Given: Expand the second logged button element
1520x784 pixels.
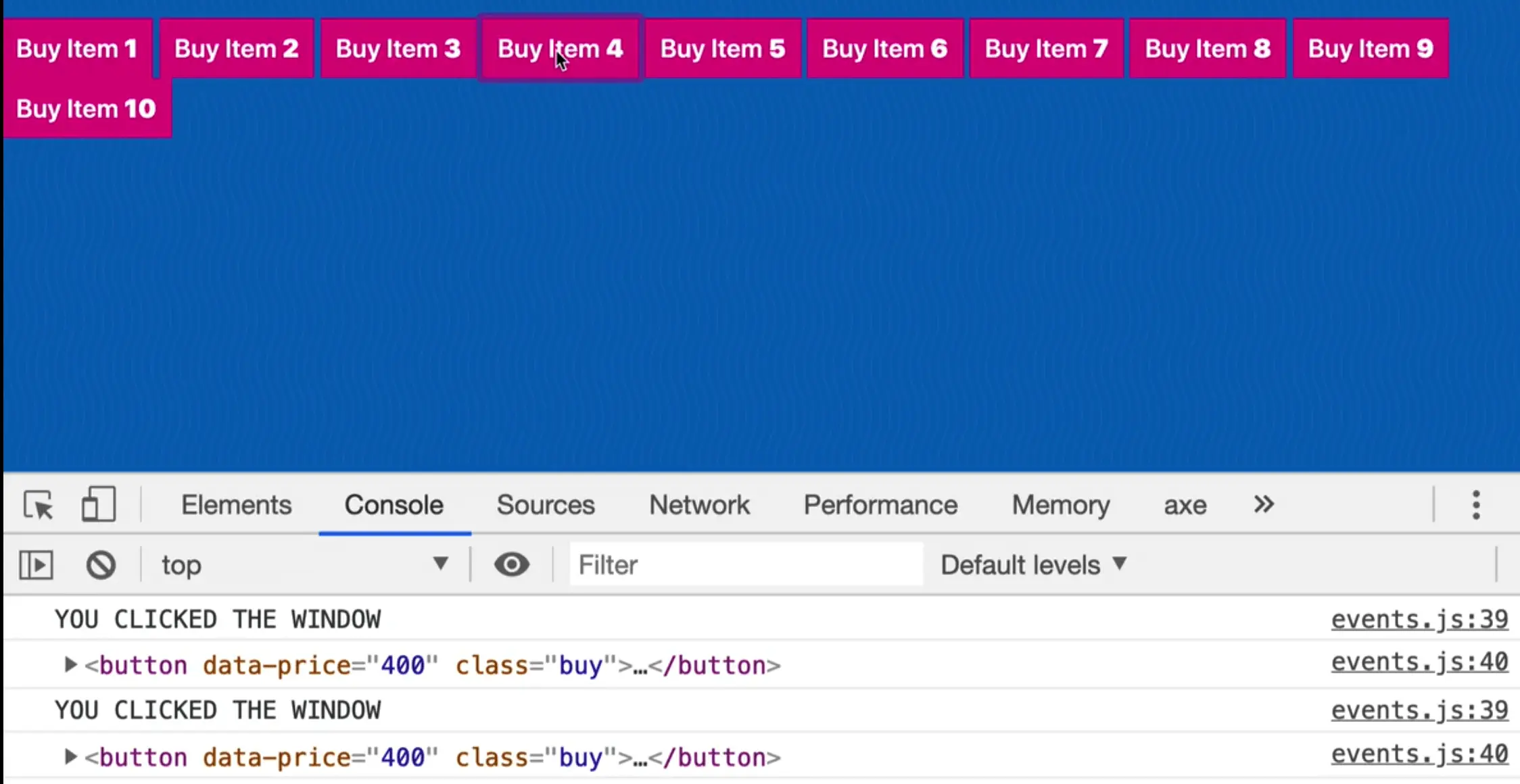Looking at the screenshot, I should [x=70, y=757].
